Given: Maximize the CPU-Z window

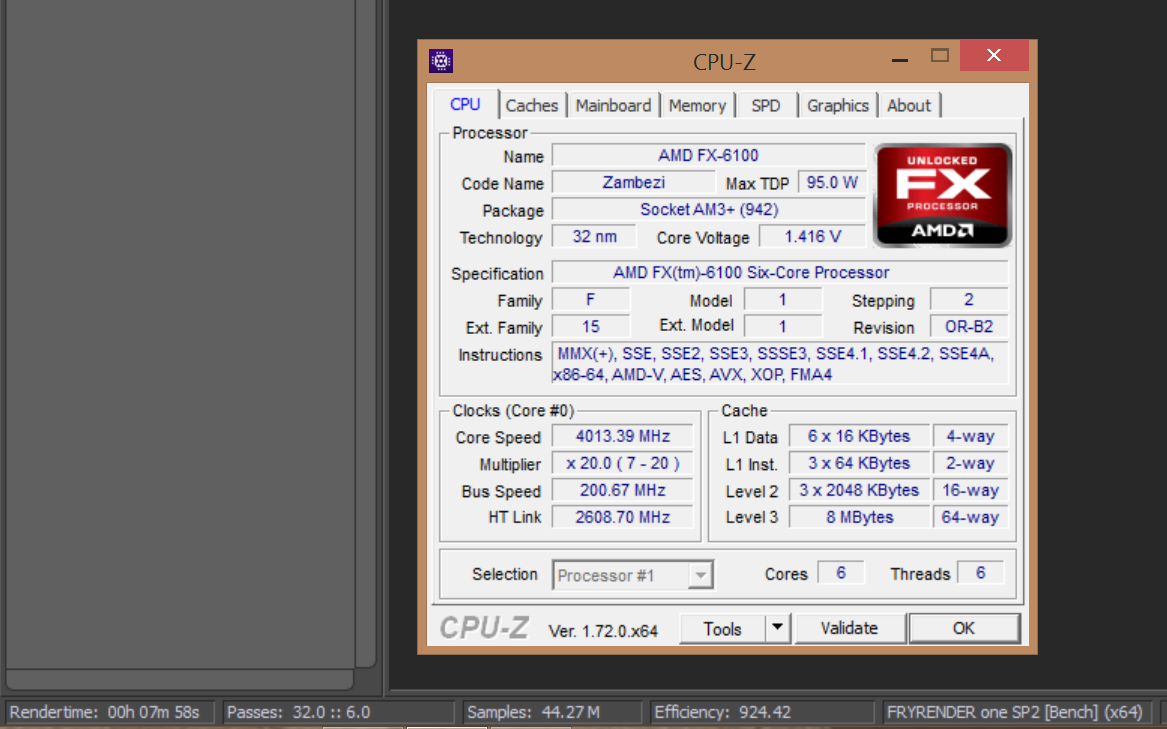Looking at the screenshot, I should pyautogui.click(x=939, y=56).
